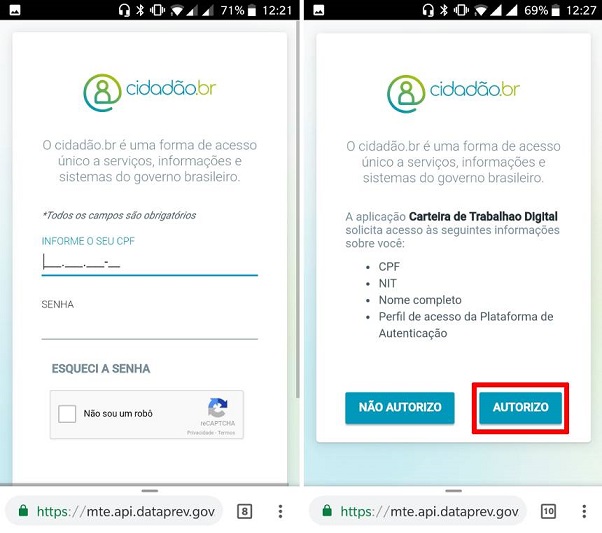Click the cidadão.br logo on login screen
602x533 pixels.
(x=150, y=92)
